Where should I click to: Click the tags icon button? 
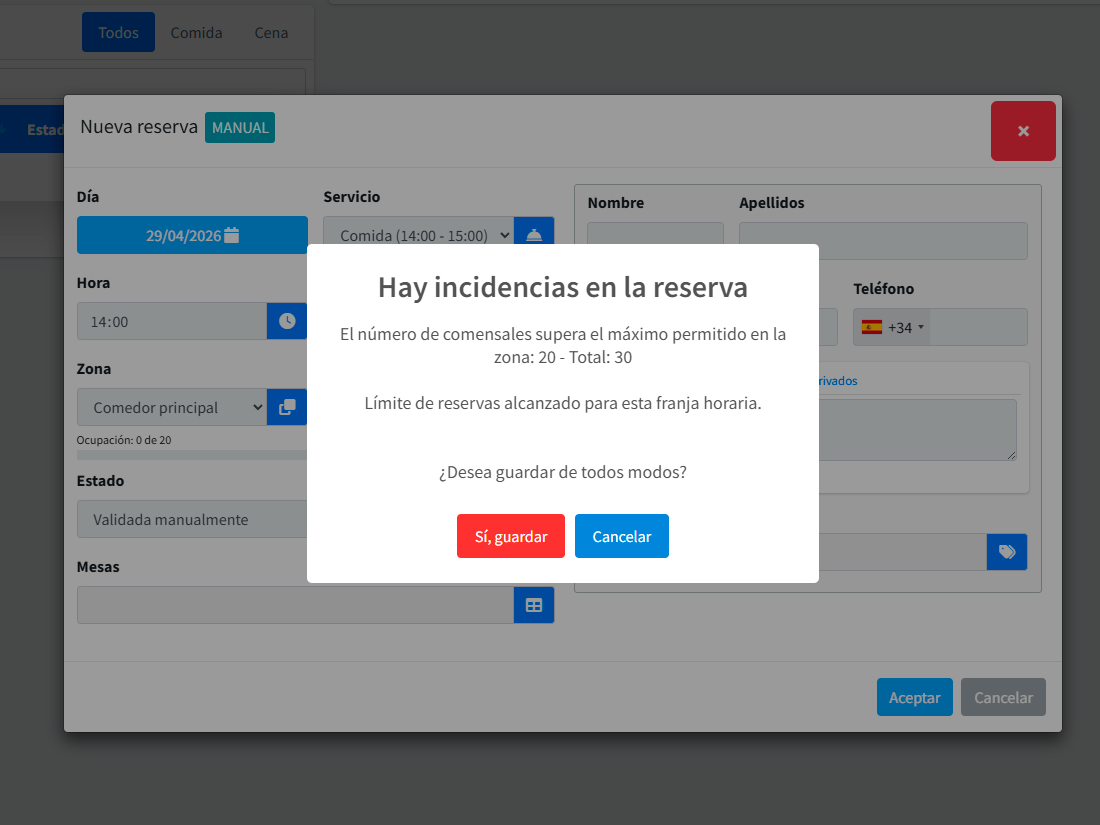pyautogui.click(x=1007, y=552)
